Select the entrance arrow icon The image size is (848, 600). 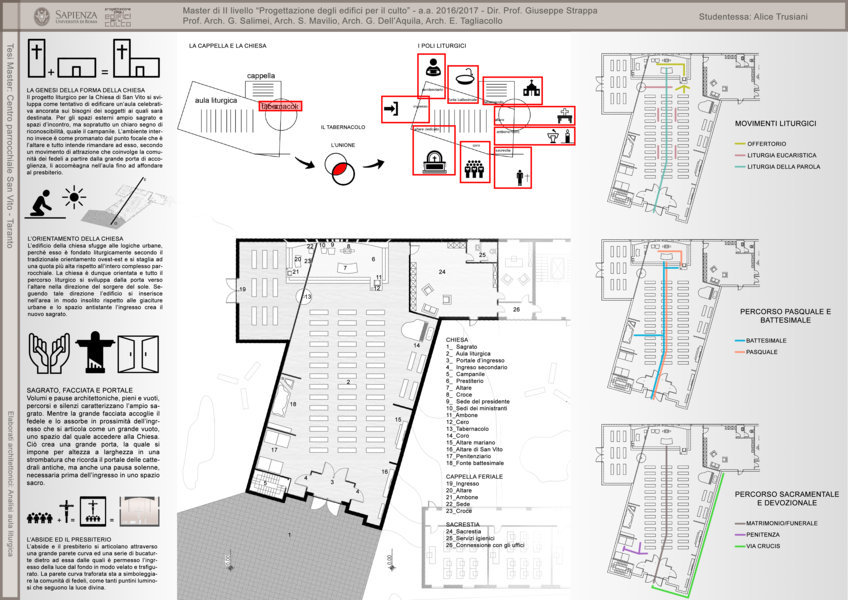[390, 109]
